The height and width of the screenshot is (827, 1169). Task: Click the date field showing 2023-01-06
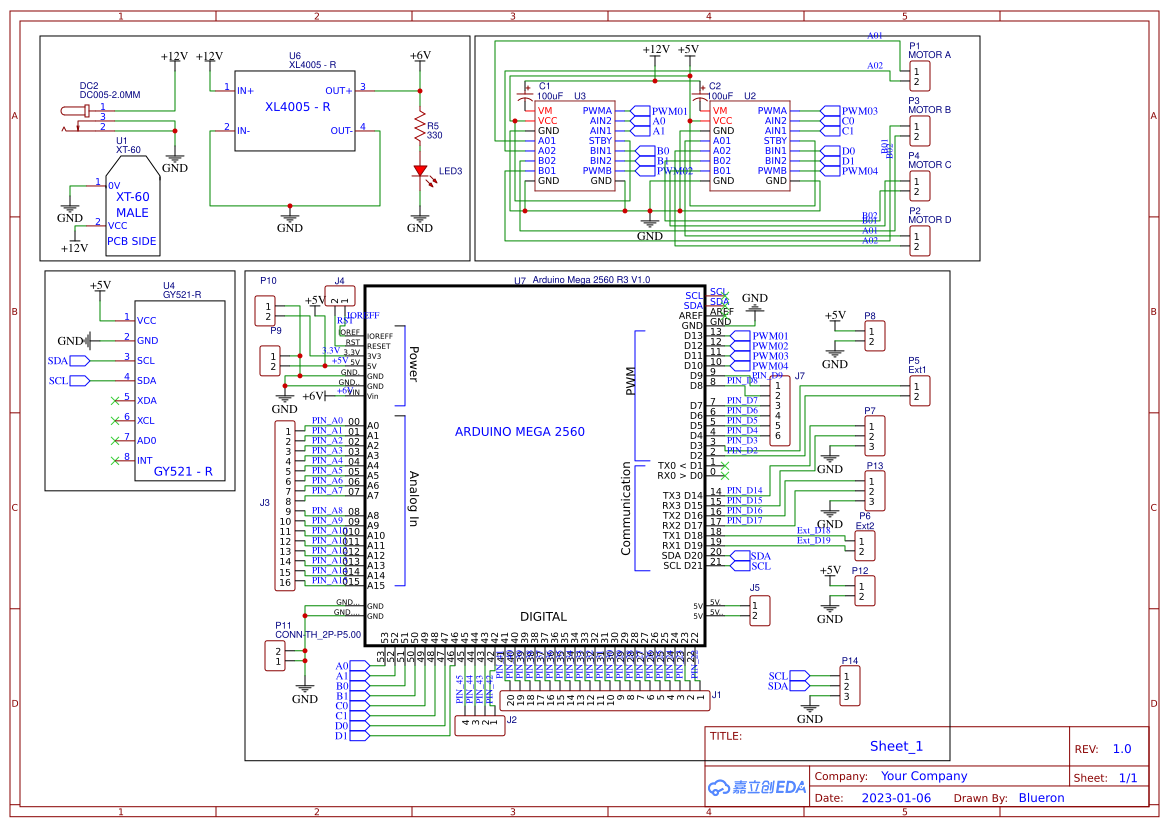pyautogui.click(x=895, y=797)
